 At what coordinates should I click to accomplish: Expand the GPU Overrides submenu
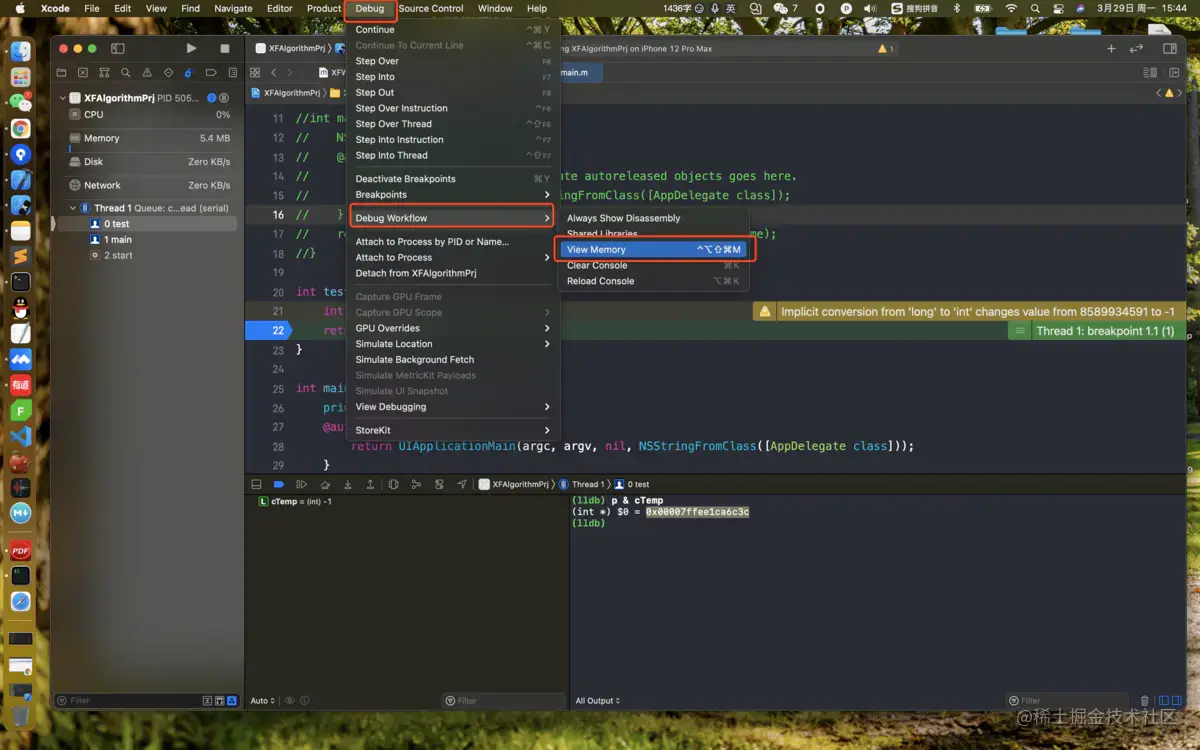pyautogui.click(x=453, y=328)
